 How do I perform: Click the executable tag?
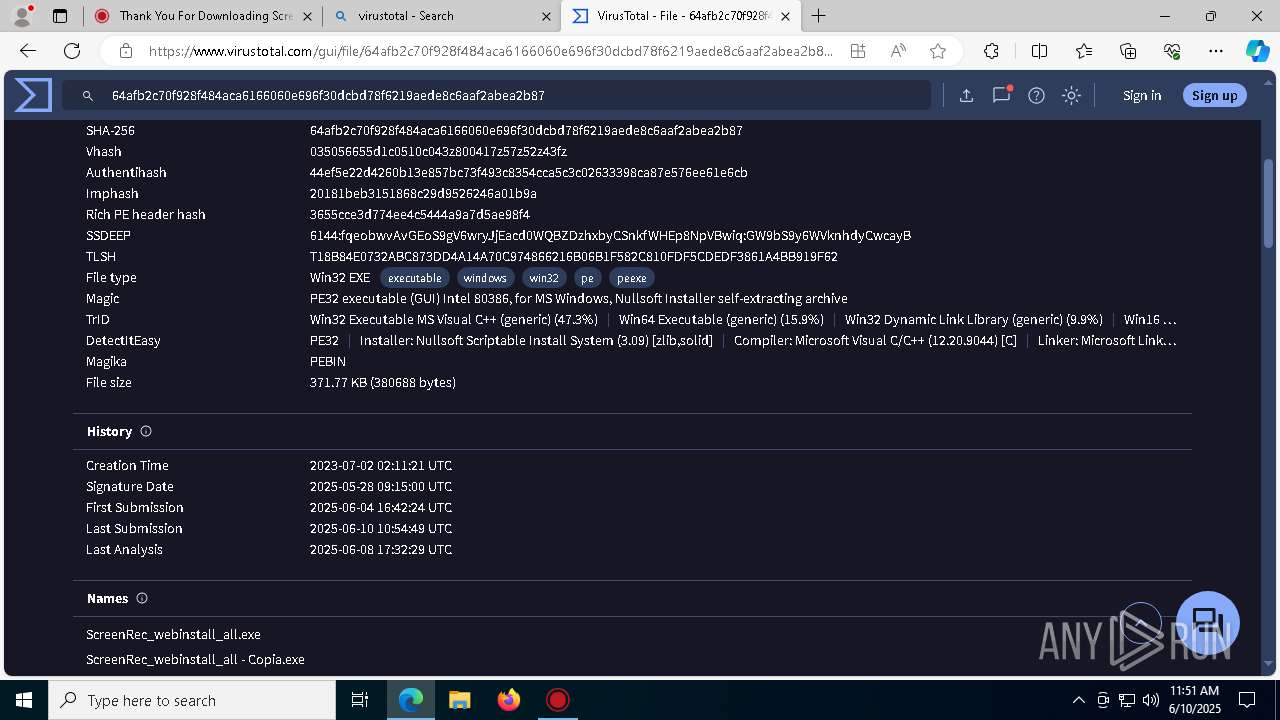[415, 278]
